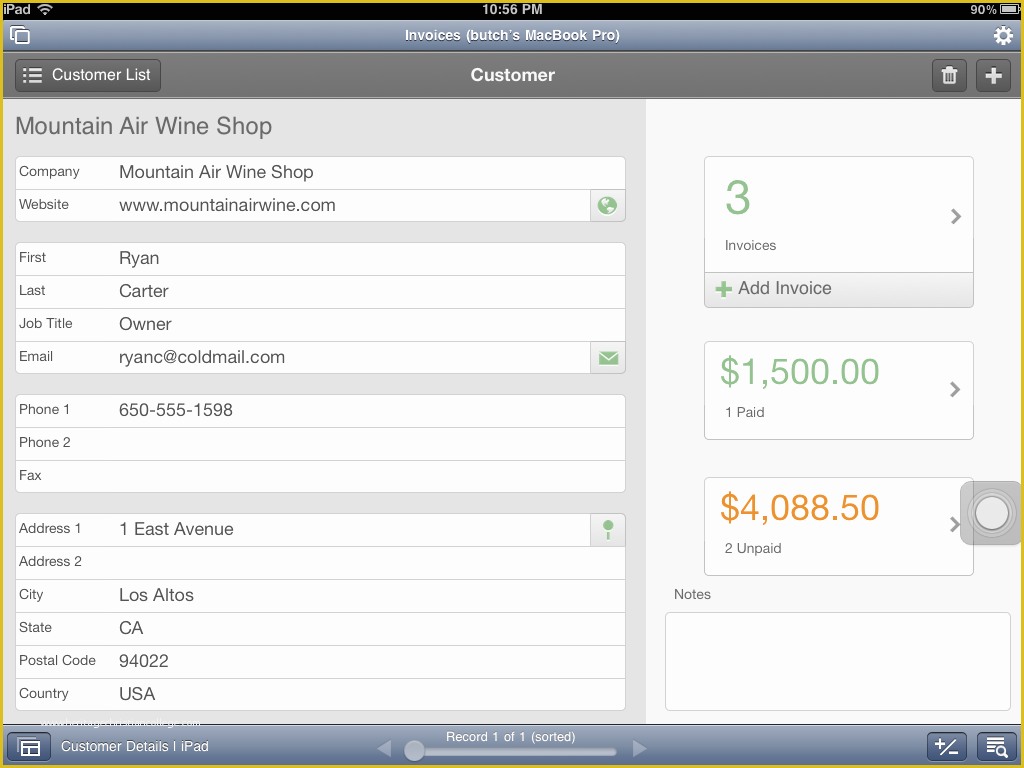
Task: Edit the Job Title field Owner
Action: (320, 325)
